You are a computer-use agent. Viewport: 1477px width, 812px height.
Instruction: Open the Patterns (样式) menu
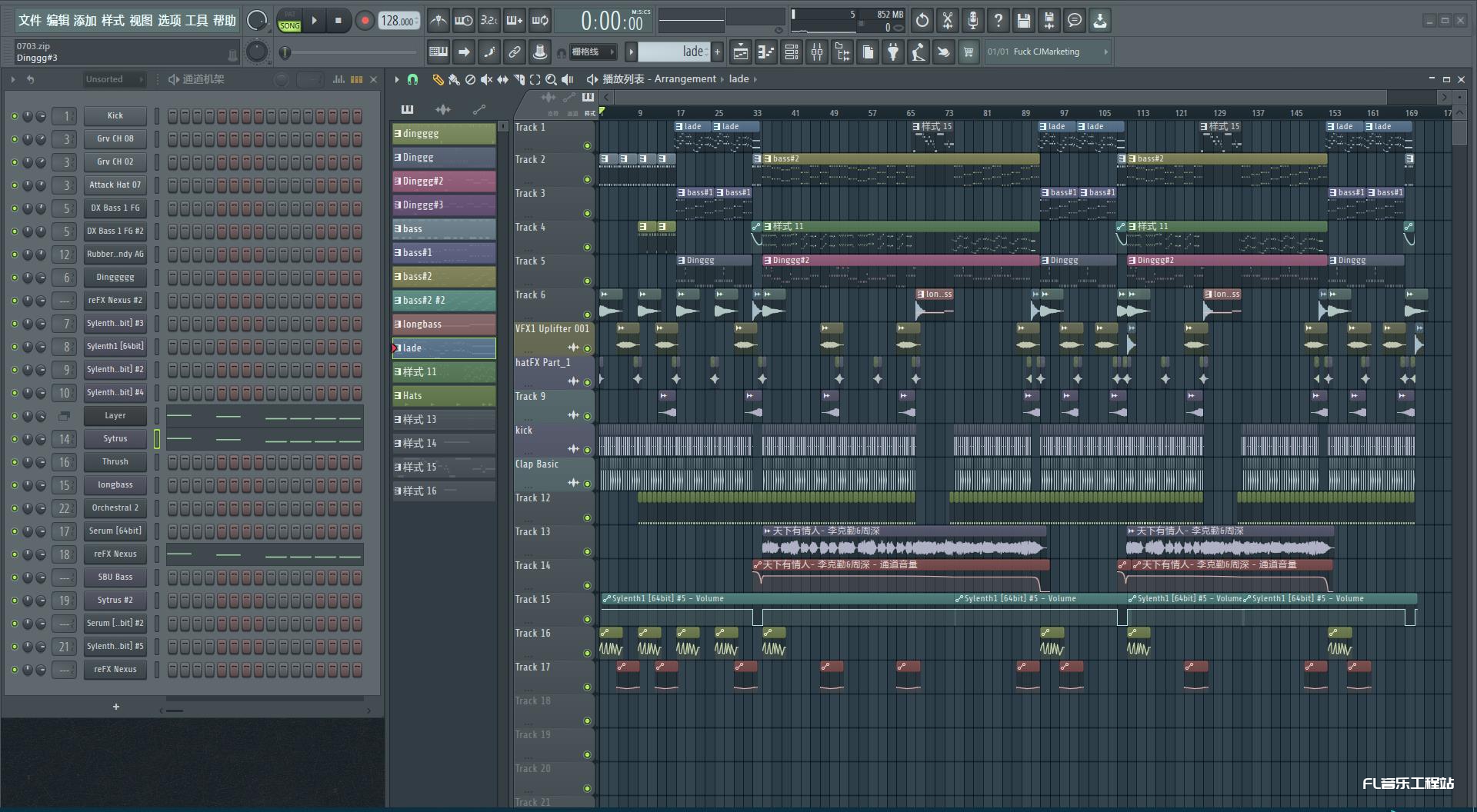(113, 21)
